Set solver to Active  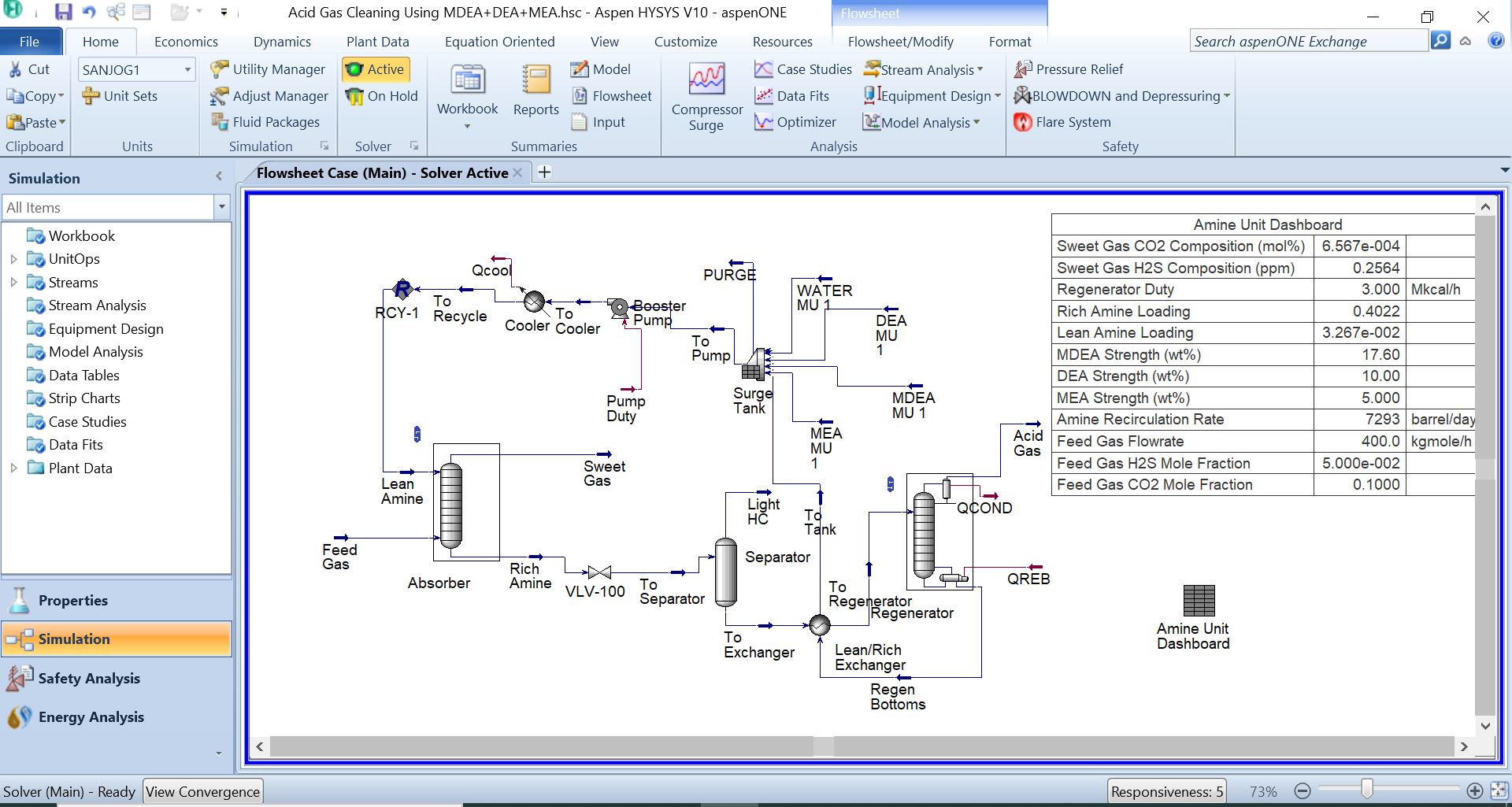coord(375,69)
